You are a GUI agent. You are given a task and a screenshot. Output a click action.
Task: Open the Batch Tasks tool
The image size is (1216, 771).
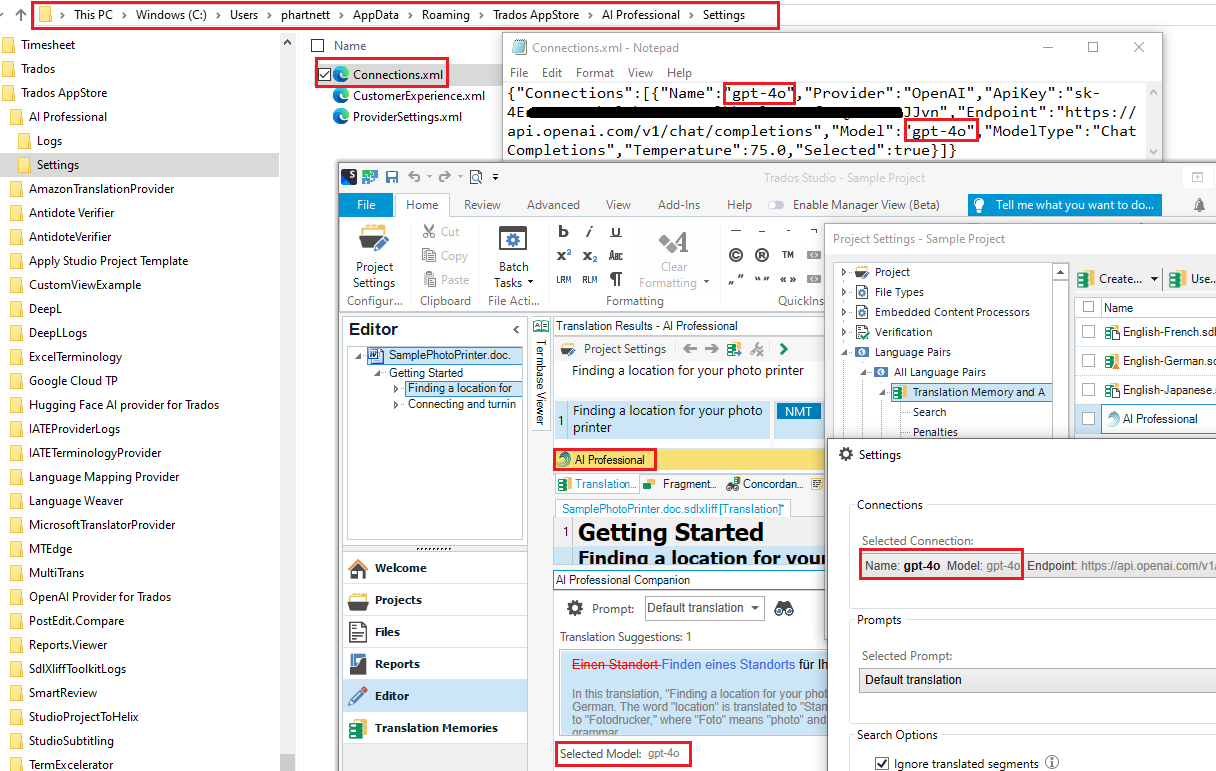tap(513, 258)
